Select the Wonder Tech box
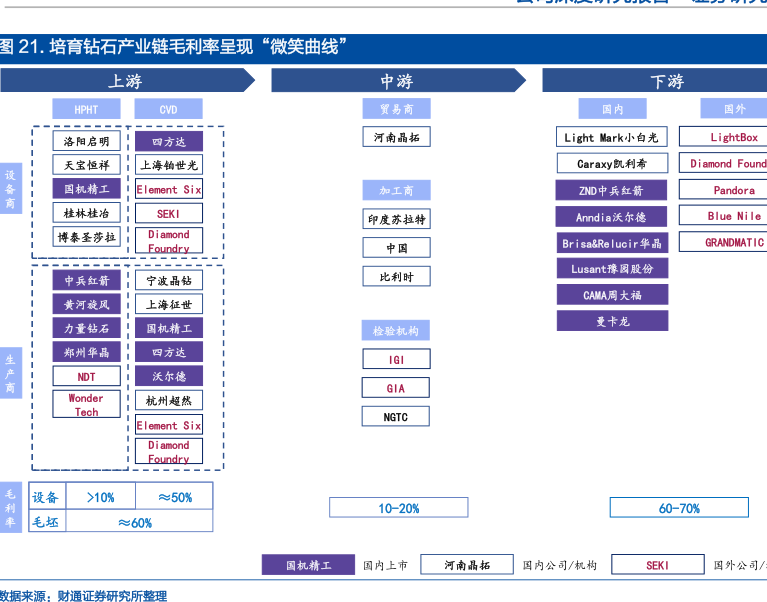The width and height of the screenshot is (767, 602). (86, 404)
